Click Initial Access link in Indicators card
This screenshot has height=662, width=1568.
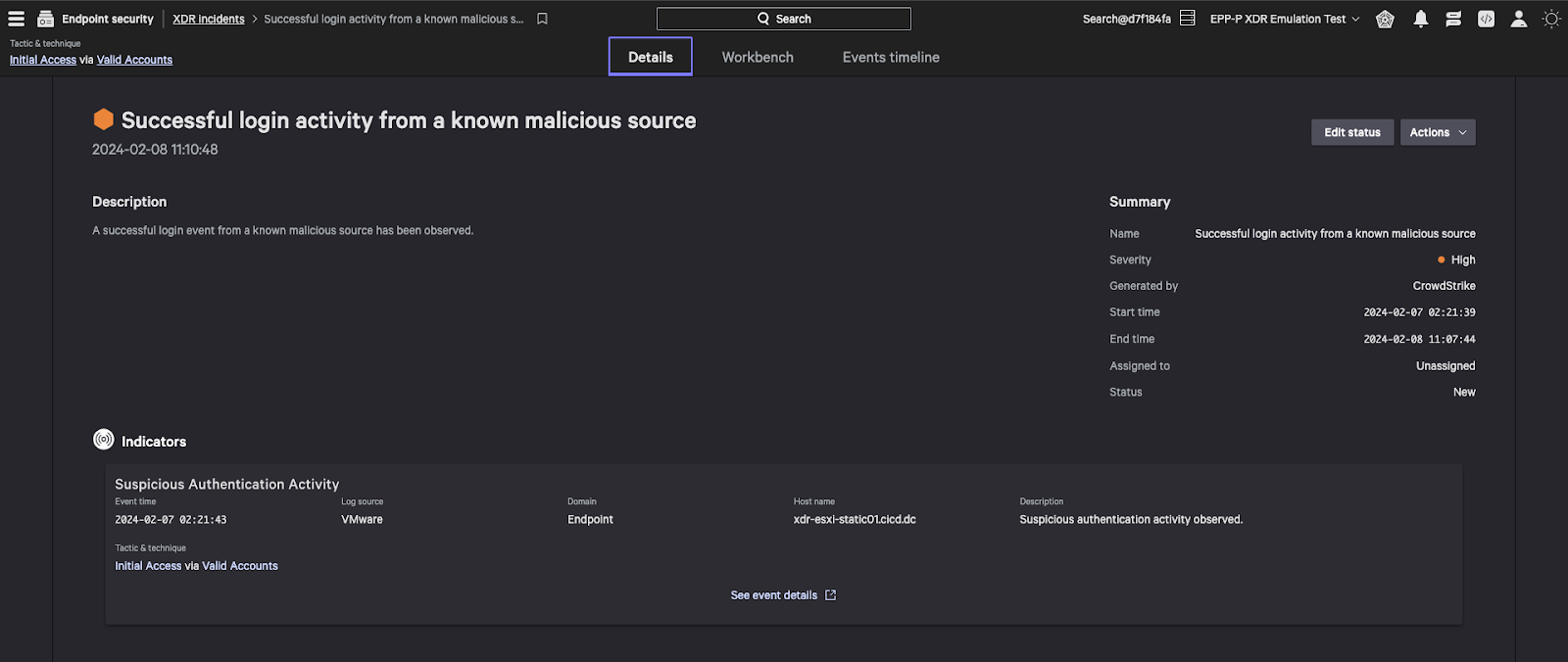[x=148, y=566]
